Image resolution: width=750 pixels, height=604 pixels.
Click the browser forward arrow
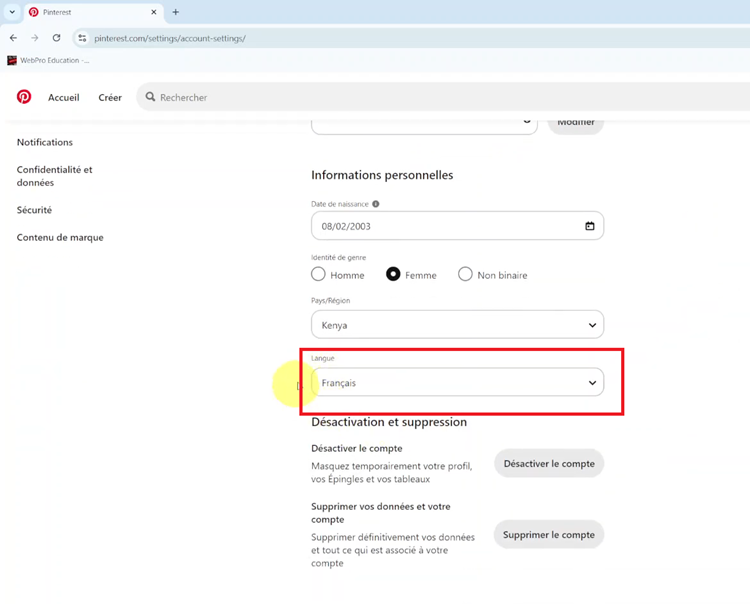(x=34, y=38)
